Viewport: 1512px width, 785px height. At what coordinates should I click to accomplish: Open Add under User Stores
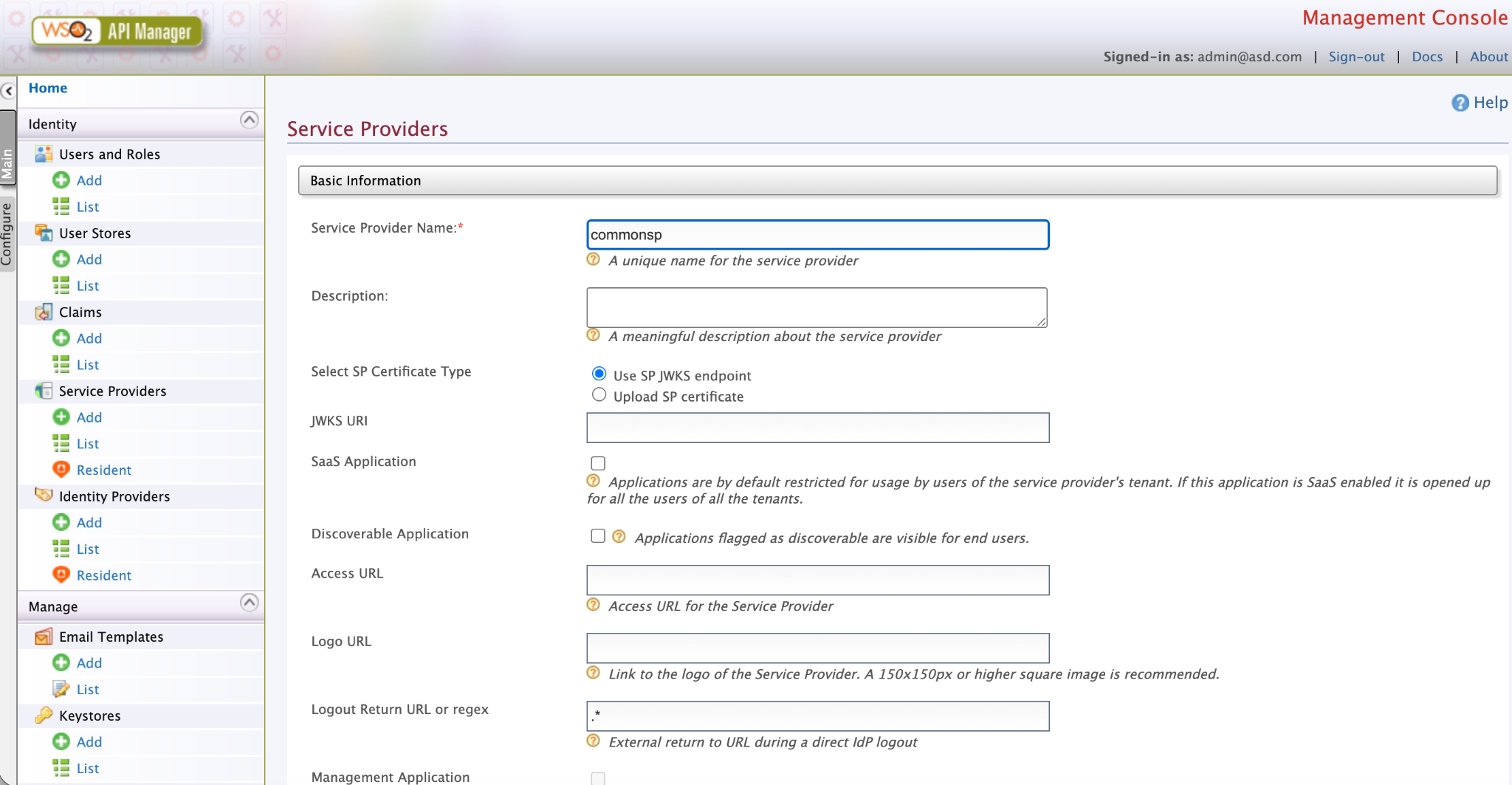[x=89, y=259]
